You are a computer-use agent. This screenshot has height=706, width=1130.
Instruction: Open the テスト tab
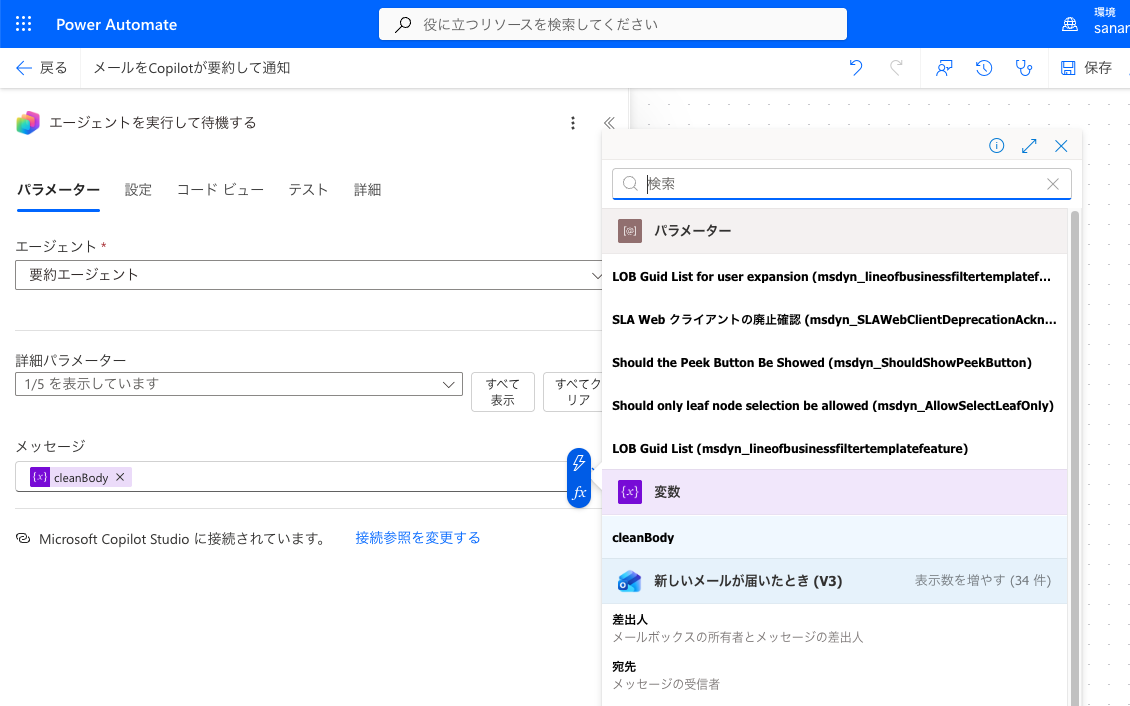pyautogui.click(x=308, y=189)
